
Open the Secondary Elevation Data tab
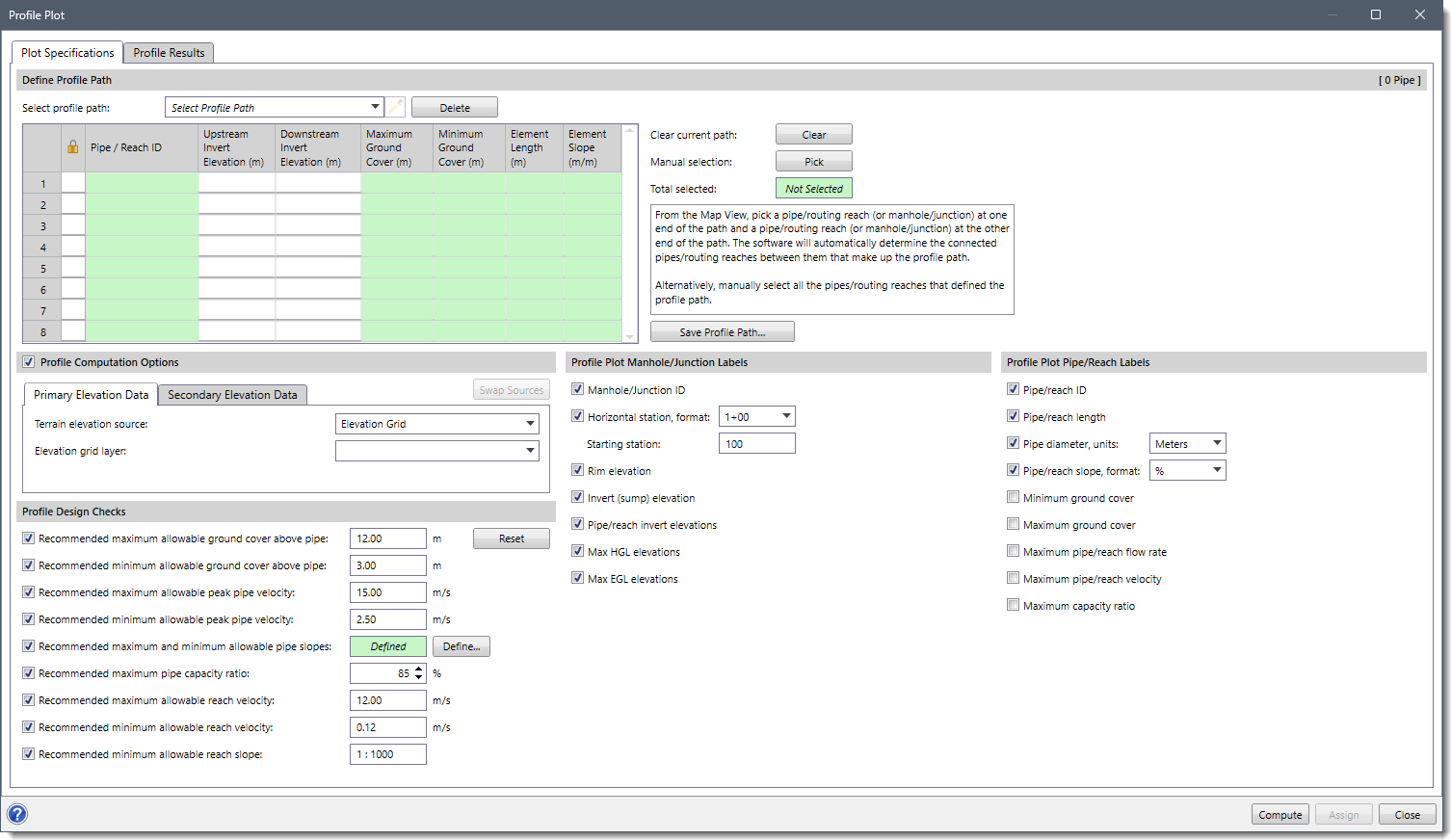(231, 395)
